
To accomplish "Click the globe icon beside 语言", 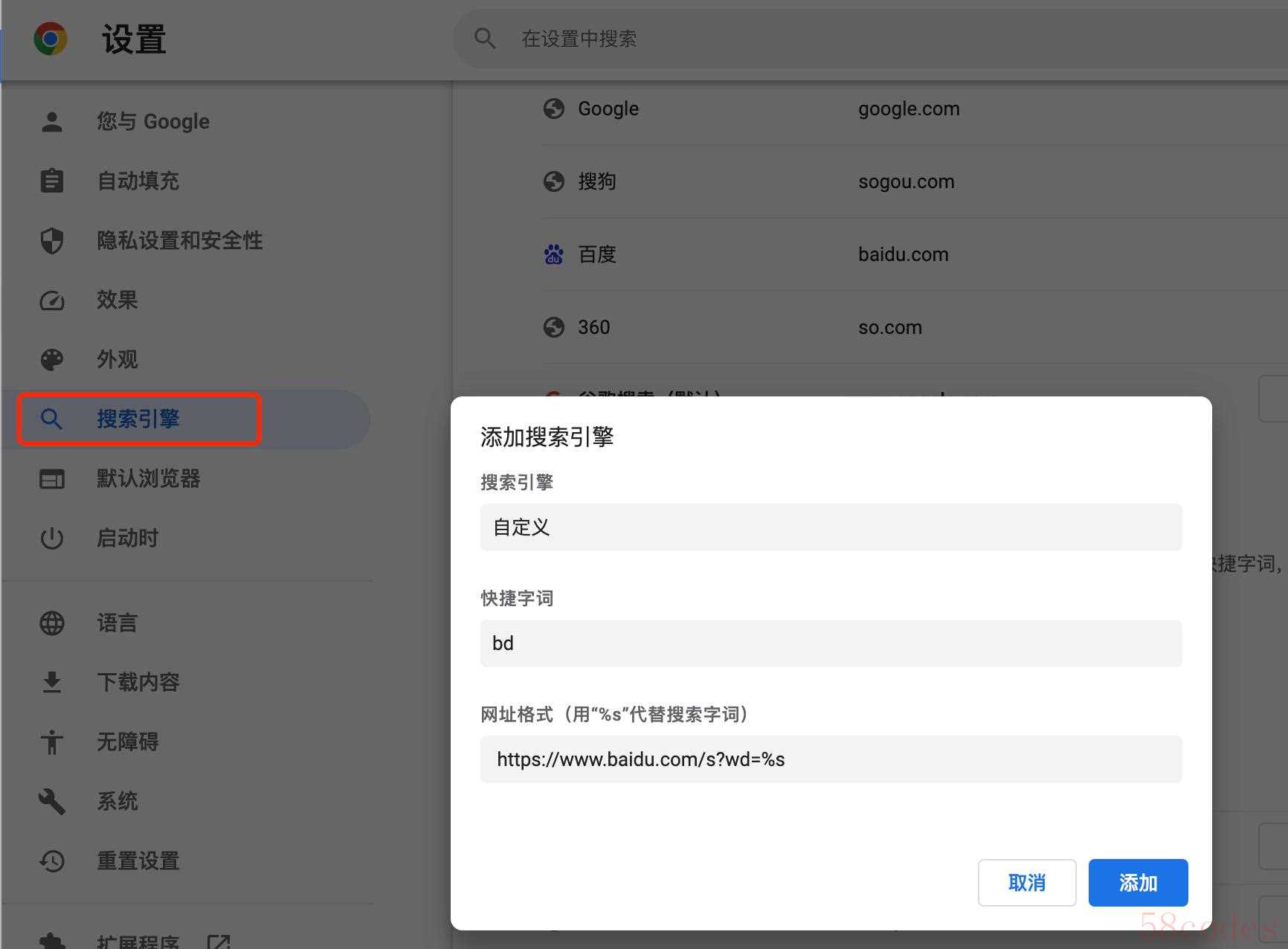I will point(52,623).
